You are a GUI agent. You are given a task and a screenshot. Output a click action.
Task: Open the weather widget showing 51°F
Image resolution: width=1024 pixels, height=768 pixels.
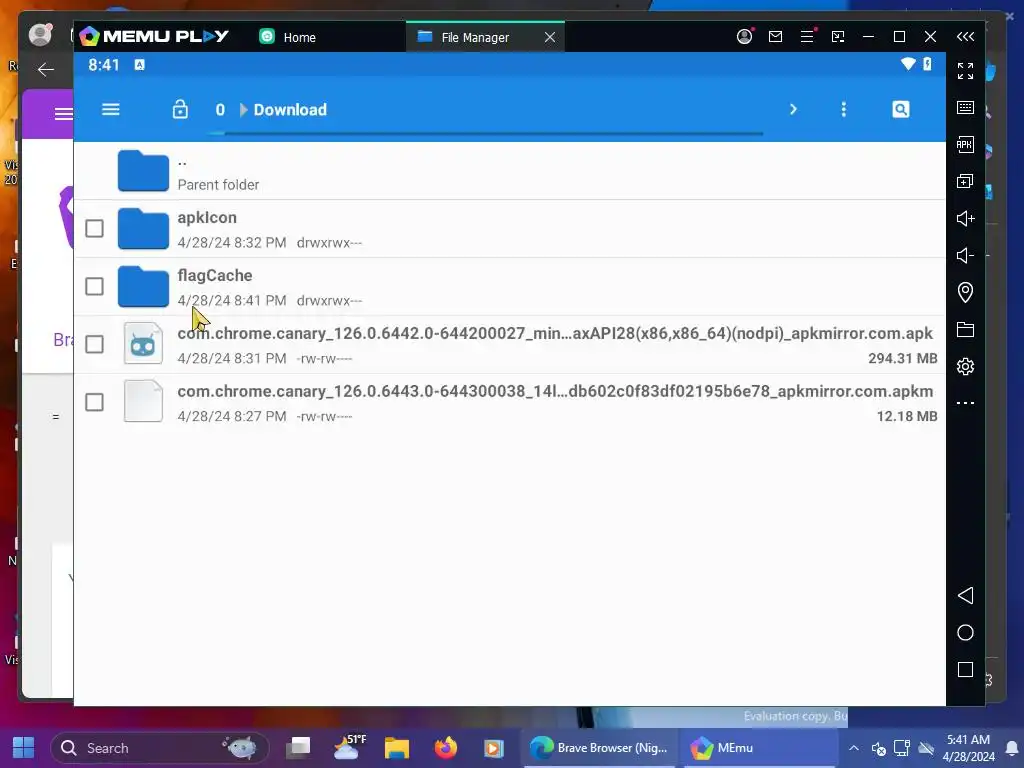tap(349, 747)
